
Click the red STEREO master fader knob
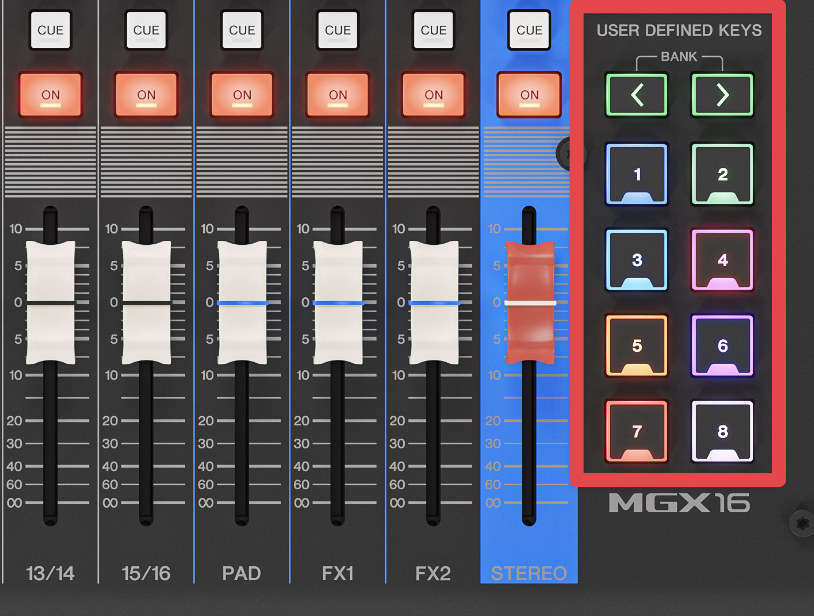pyautogui.click(x=529, y=301)
